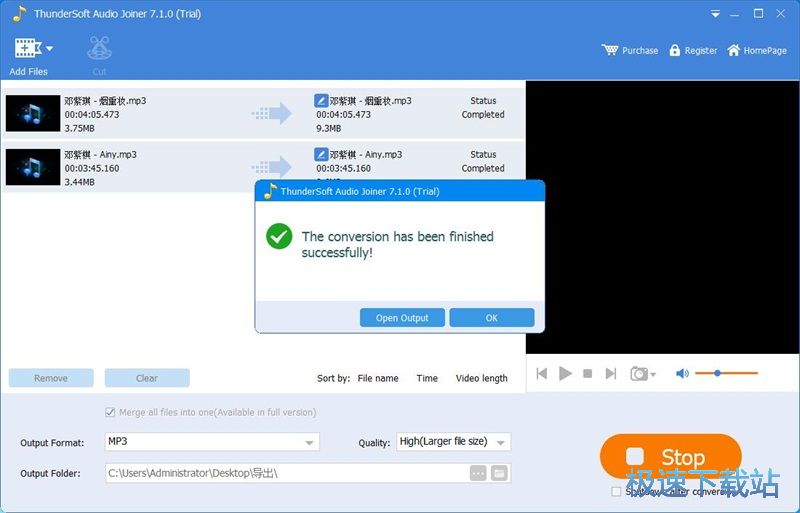
Task: Click thumbnail of Ainy.mp3 source file
Action: 33,167
